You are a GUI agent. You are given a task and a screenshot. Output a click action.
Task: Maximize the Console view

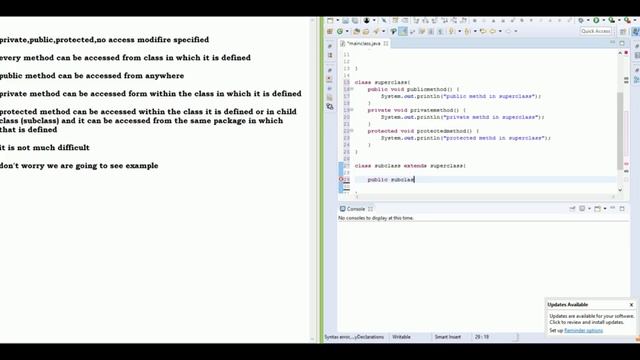622,209
